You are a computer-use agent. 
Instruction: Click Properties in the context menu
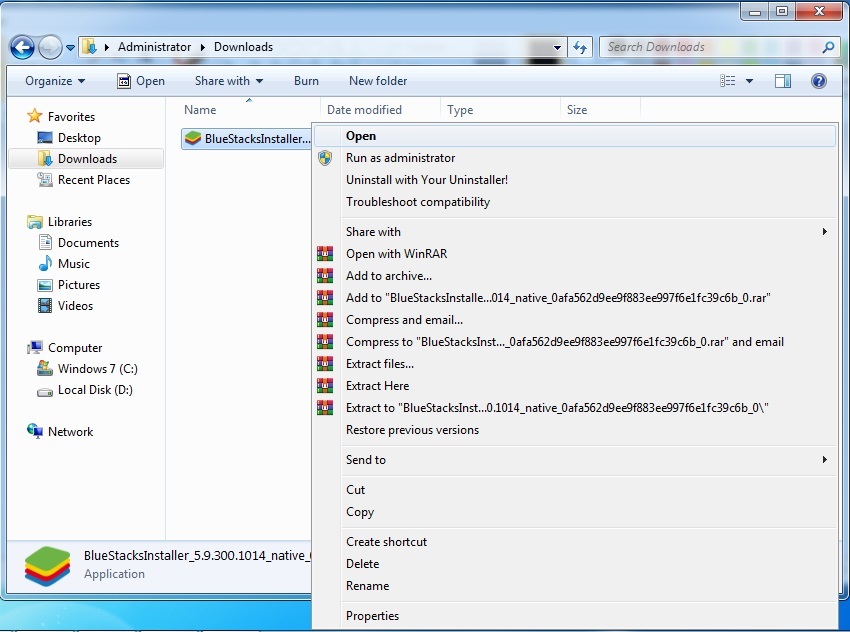click(x=372, y=616)
